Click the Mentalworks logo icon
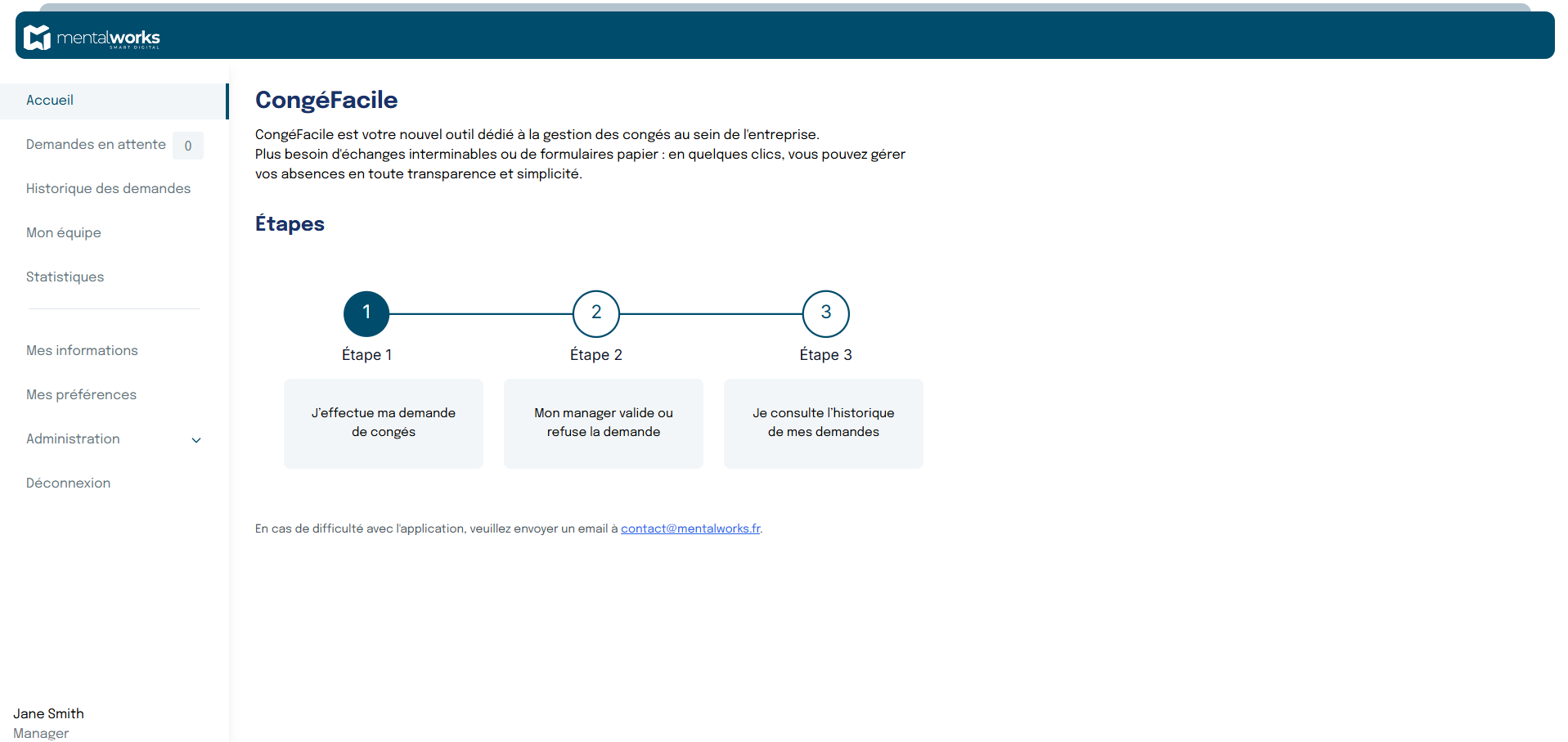Image resolution: width=1568 pixels, height=742 pixels. pos(37,38)
